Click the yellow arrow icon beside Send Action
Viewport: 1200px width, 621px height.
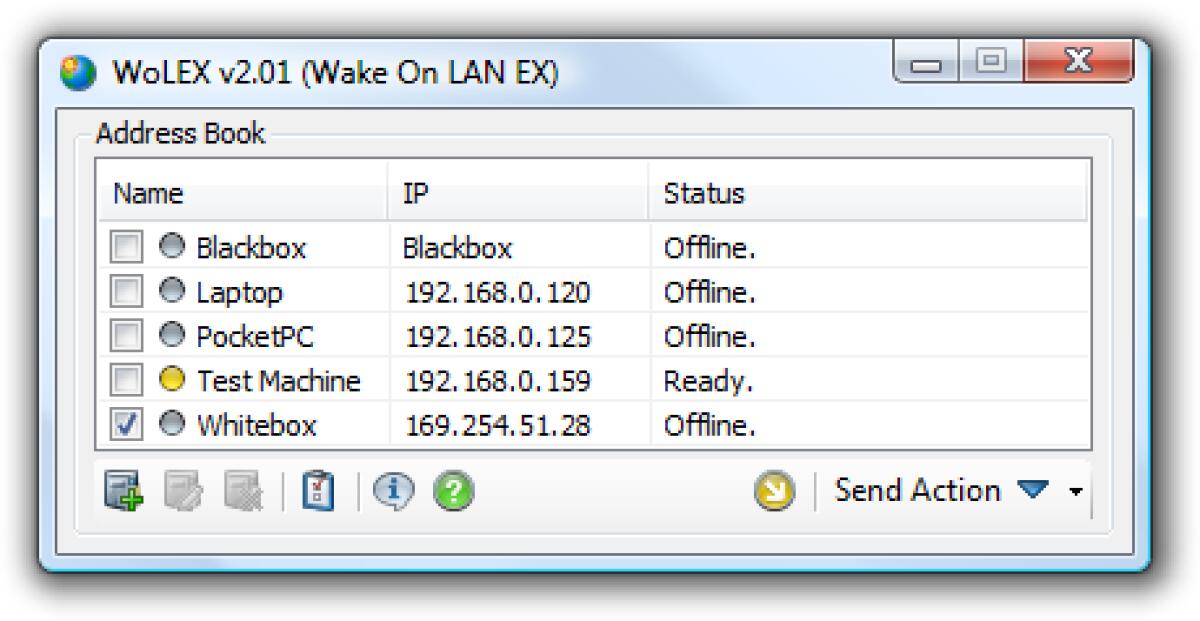[x=775, y=491]
